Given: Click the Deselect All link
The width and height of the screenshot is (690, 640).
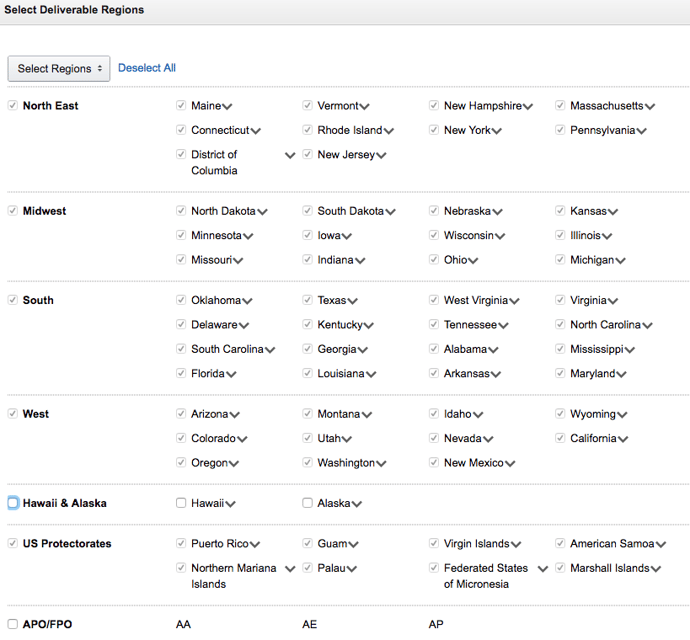Looking at the screenshot, I should [147, 68].
